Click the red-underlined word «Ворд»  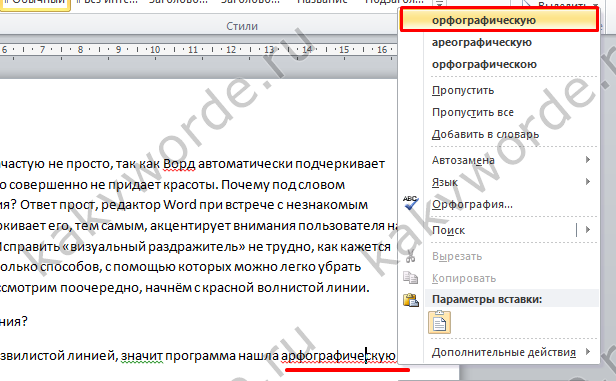179,164
